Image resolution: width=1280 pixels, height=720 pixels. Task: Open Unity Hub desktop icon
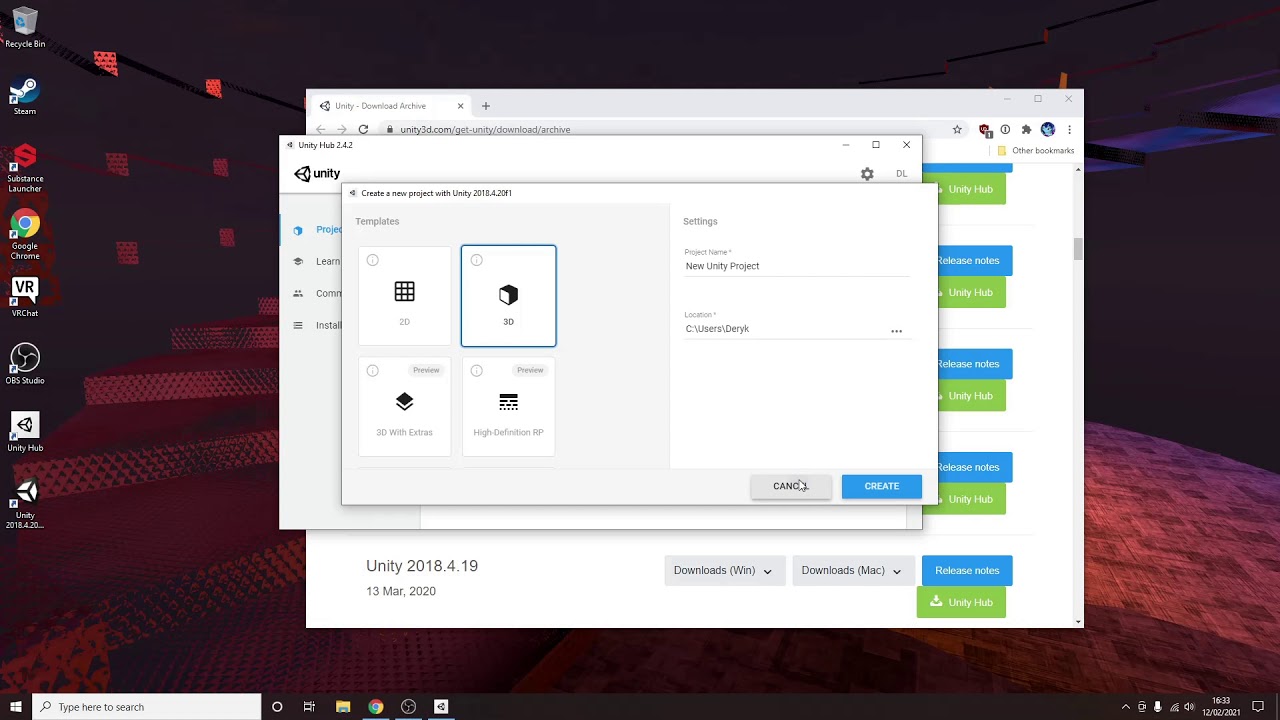click(25, 433)
